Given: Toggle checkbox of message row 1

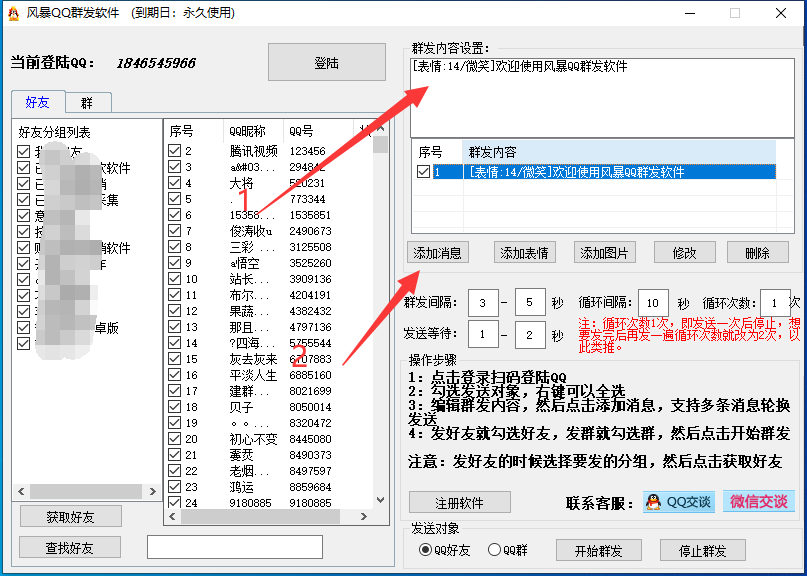Looking at the screenshot, I should [424, 171].
